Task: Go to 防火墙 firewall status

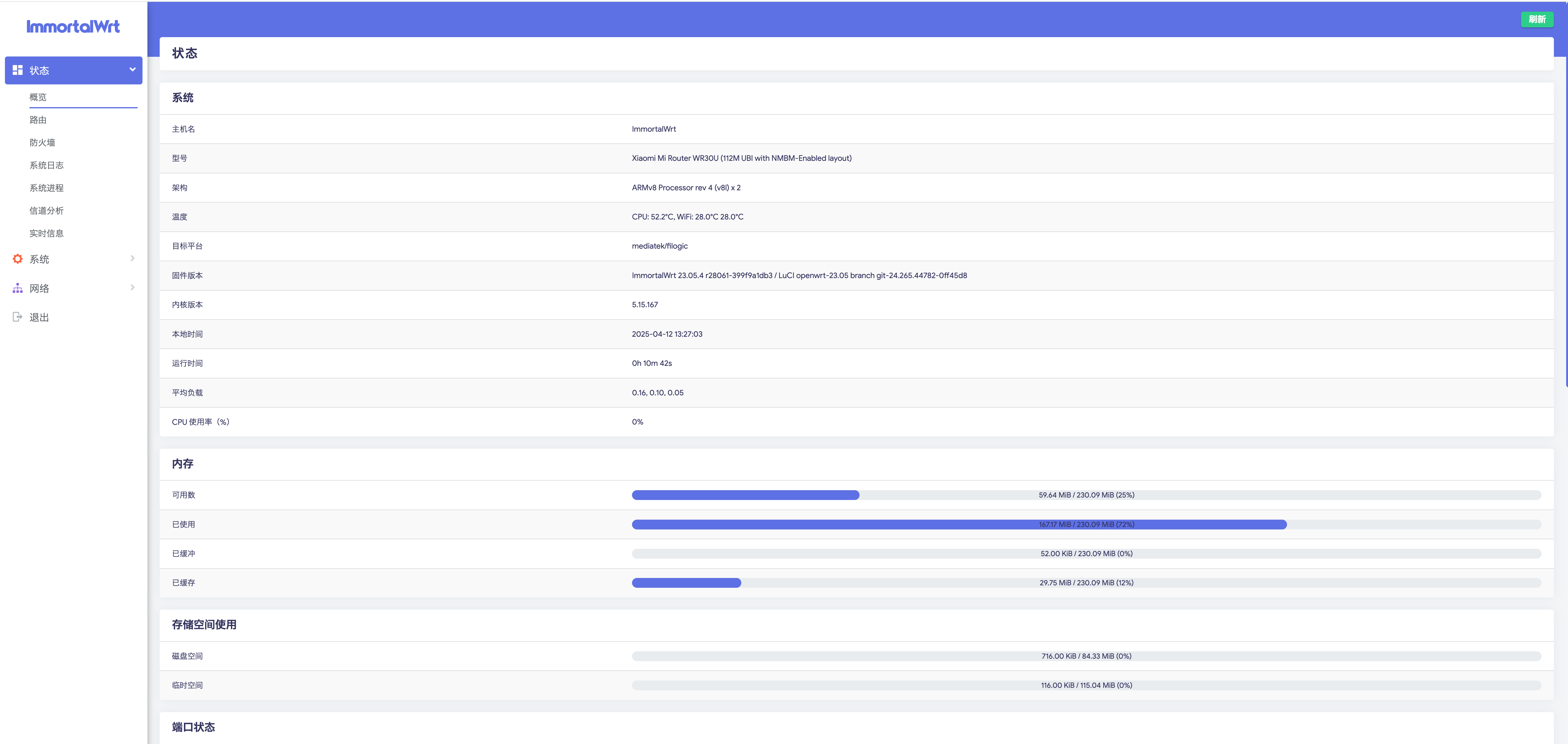Action: [42, 142]
